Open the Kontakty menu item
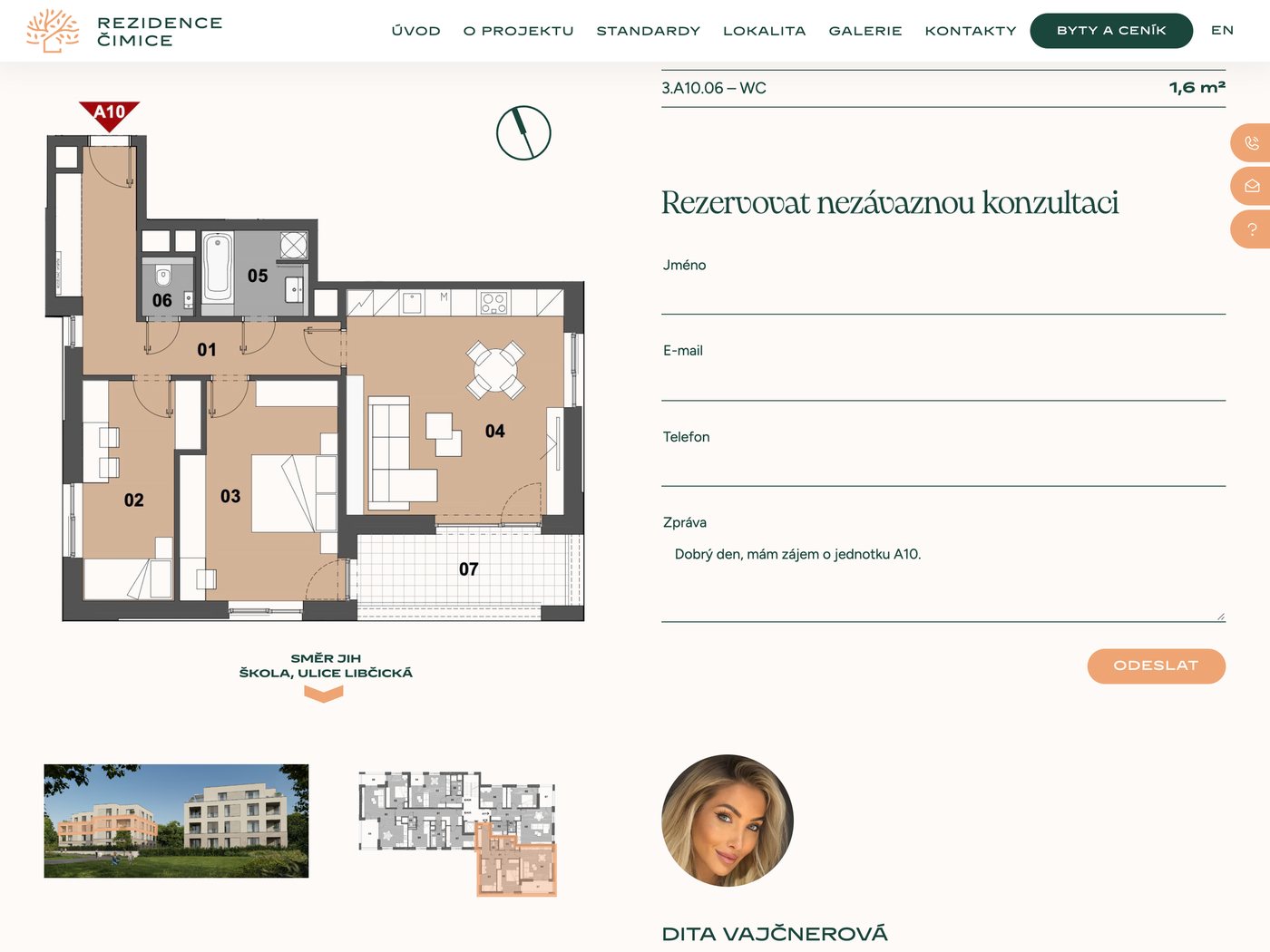 pos(971,31)
